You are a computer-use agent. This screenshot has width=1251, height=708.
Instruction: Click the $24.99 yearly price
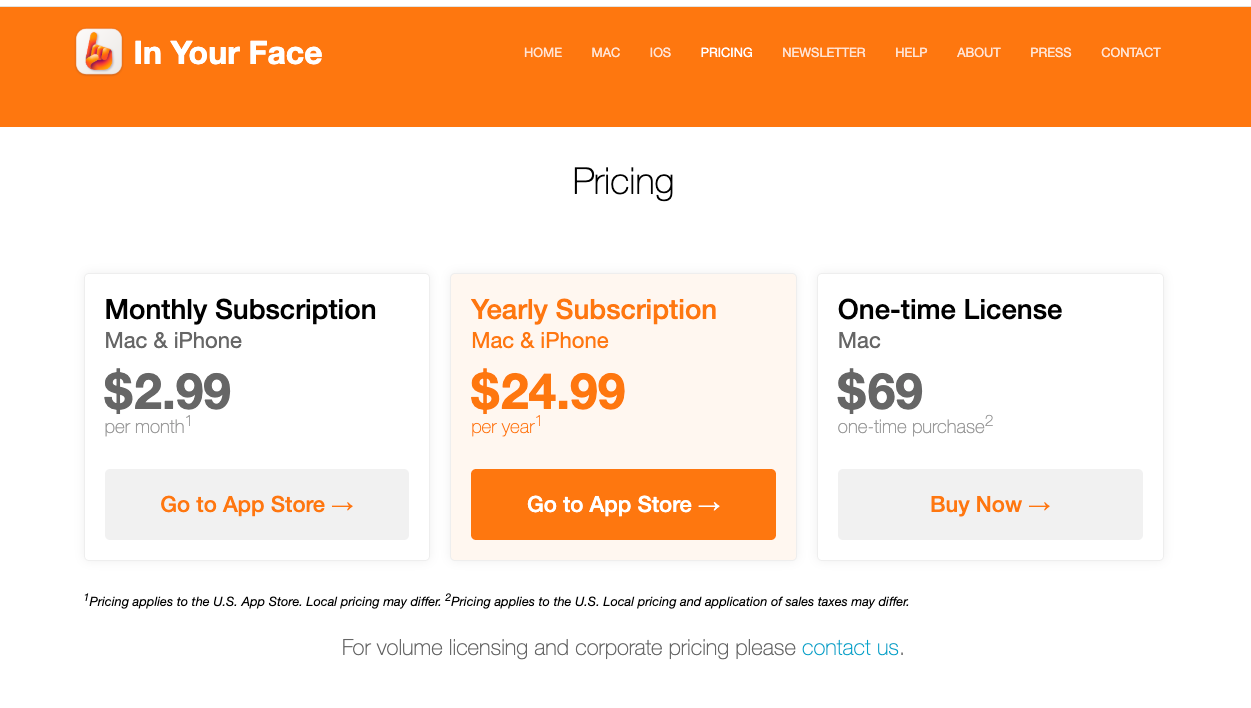pos(548,391)
